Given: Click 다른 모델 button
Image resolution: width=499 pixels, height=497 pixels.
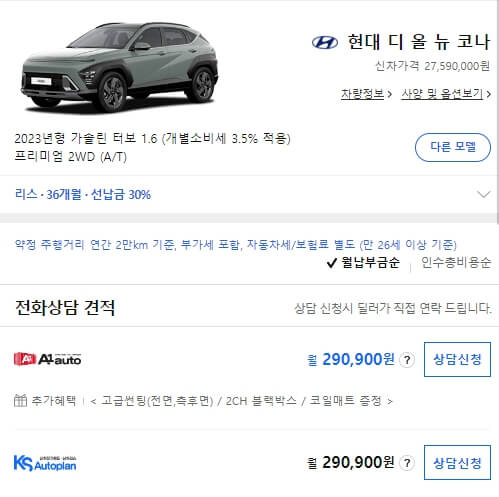Looking at the screenshot, I should [453, 147].
